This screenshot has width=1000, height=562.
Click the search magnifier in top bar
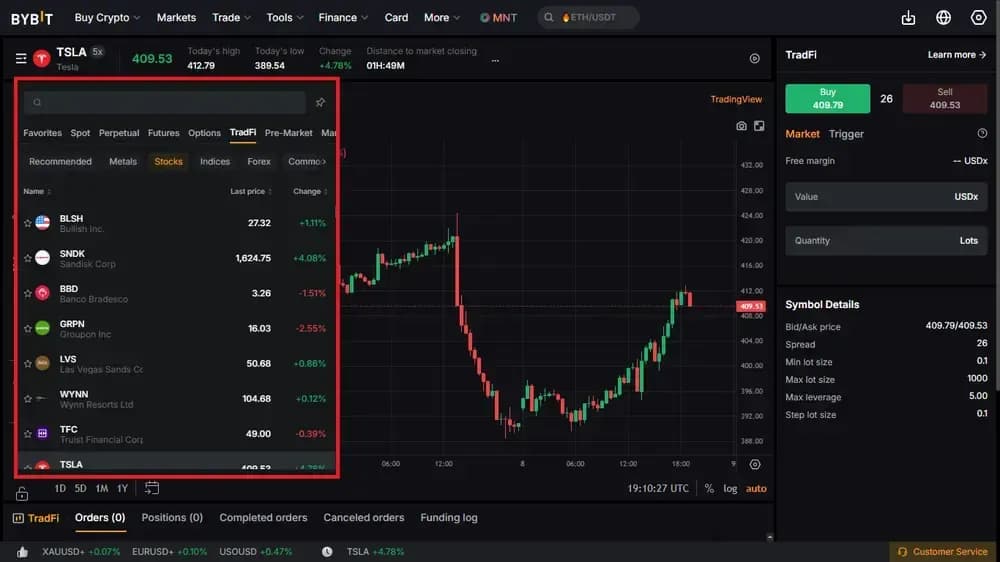(x=548, y=18)
